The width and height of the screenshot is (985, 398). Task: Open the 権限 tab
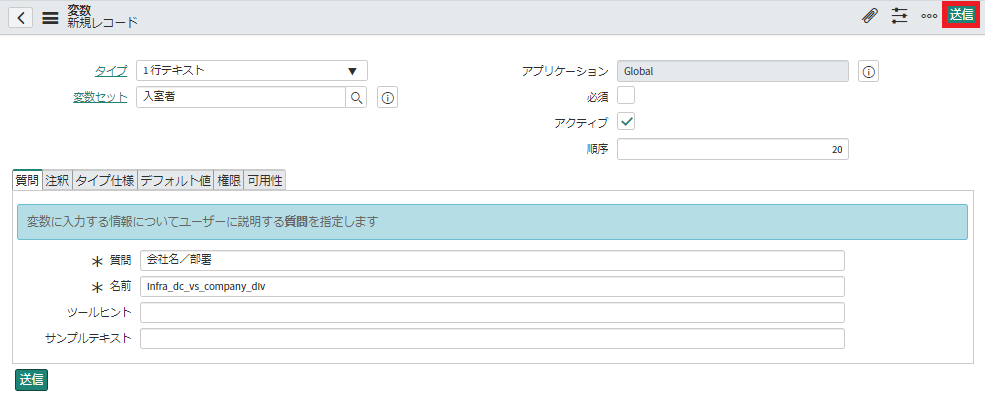coord(229,181)
